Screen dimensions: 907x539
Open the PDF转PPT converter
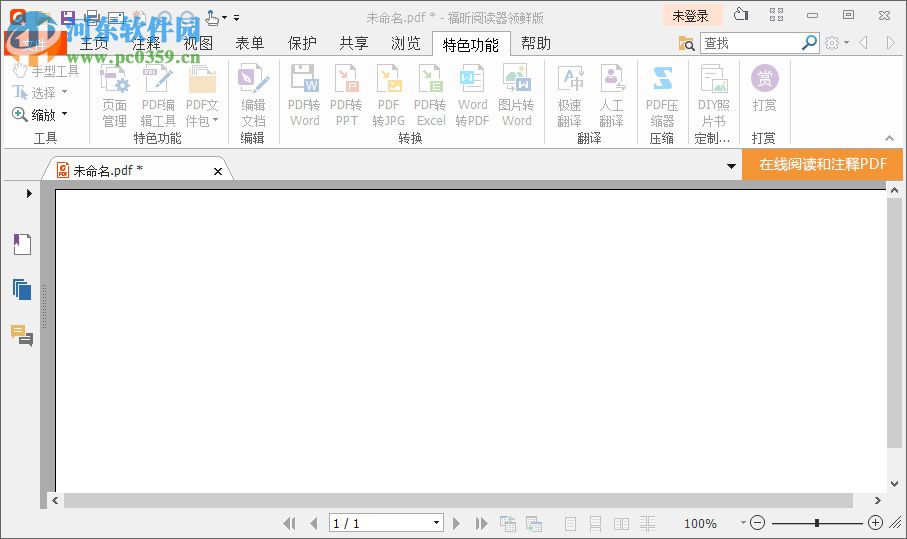(346, 95)
